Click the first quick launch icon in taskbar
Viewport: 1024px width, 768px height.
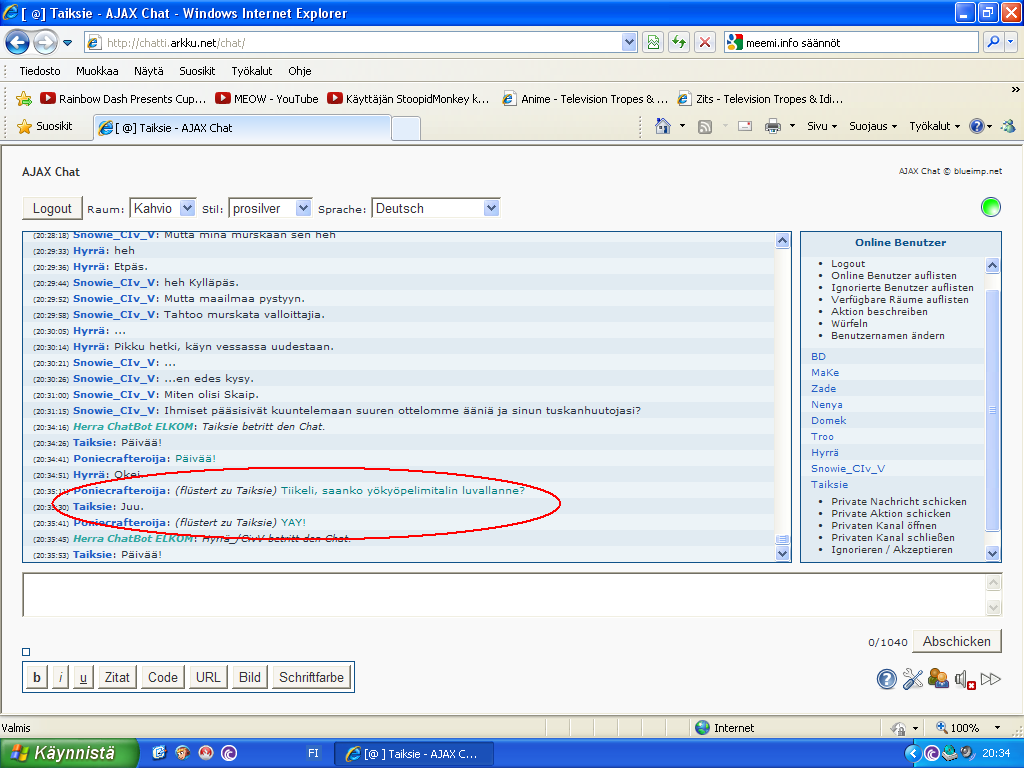click(159, 753)
